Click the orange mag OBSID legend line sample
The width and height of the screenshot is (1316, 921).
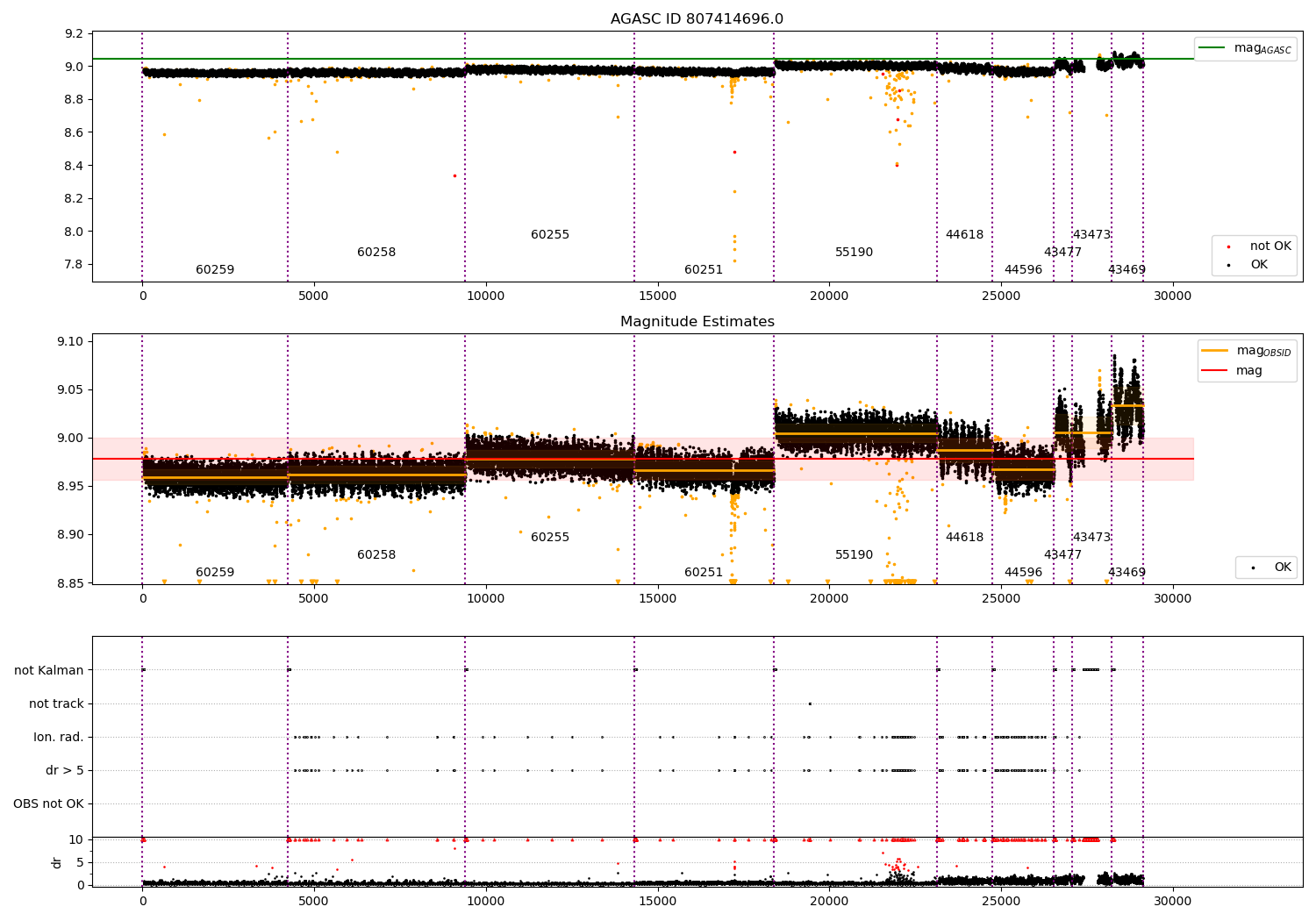click(x=1214, y=350)
